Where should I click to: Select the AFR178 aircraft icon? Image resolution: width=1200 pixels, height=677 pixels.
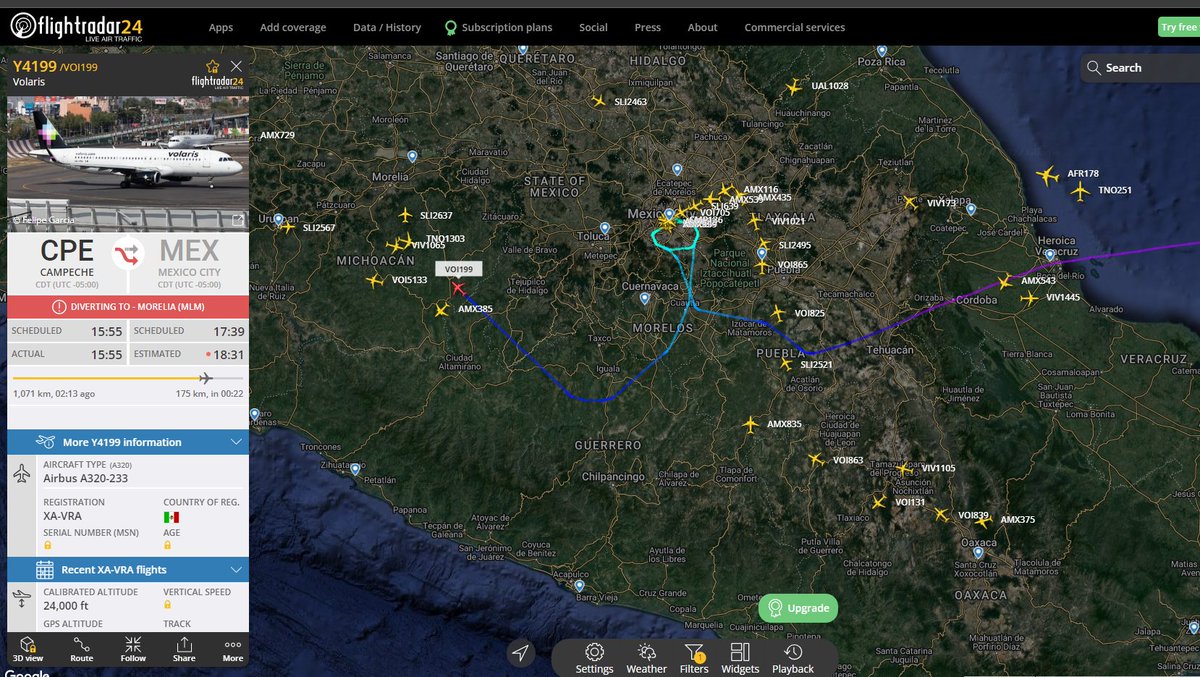(1047, 177)
